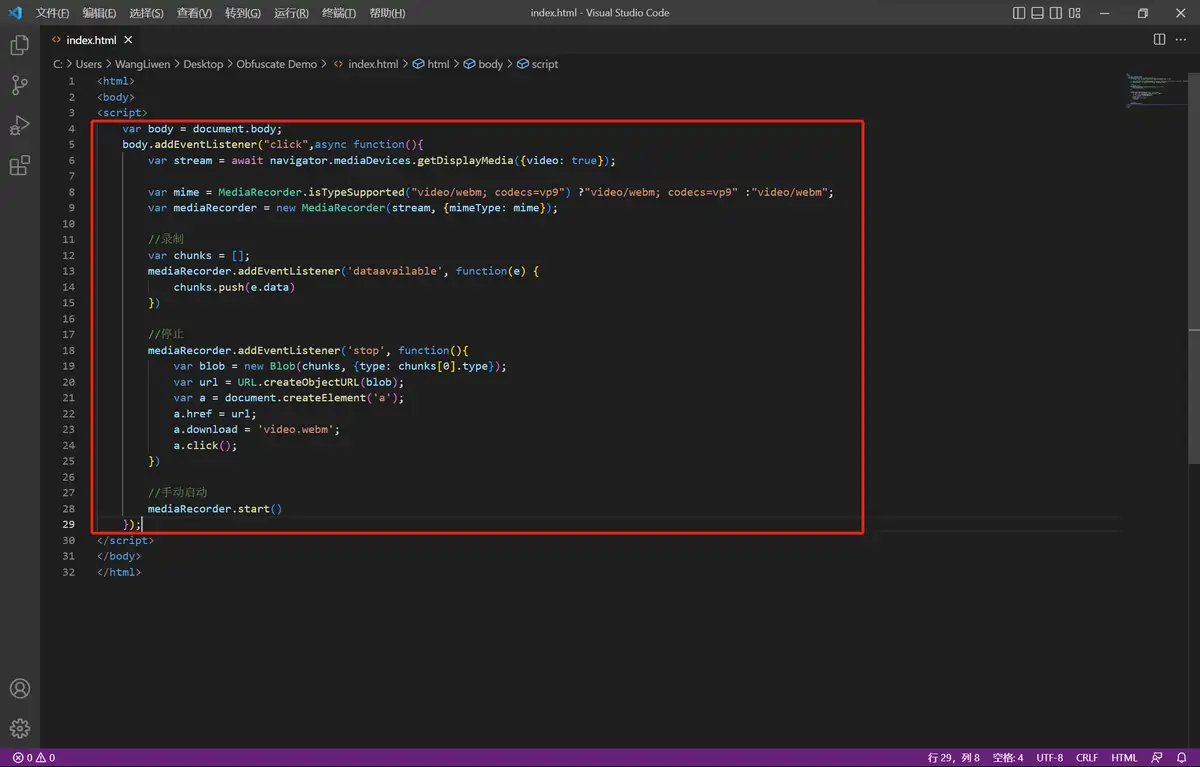Open the 文件(F) menu
The image size is (1200, 767).
(x=53, y=13)
